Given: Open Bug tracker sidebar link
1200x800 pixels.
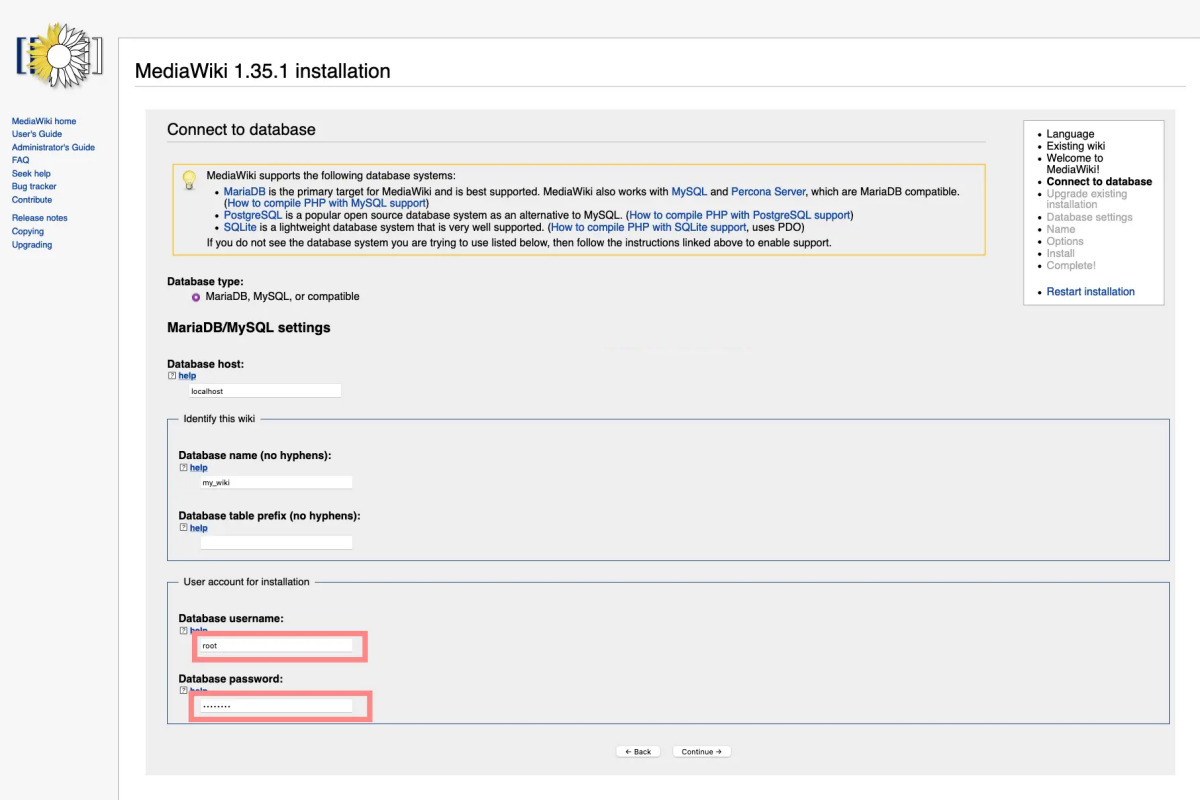Looking at the screenshot, I should [x=34, y=187].
